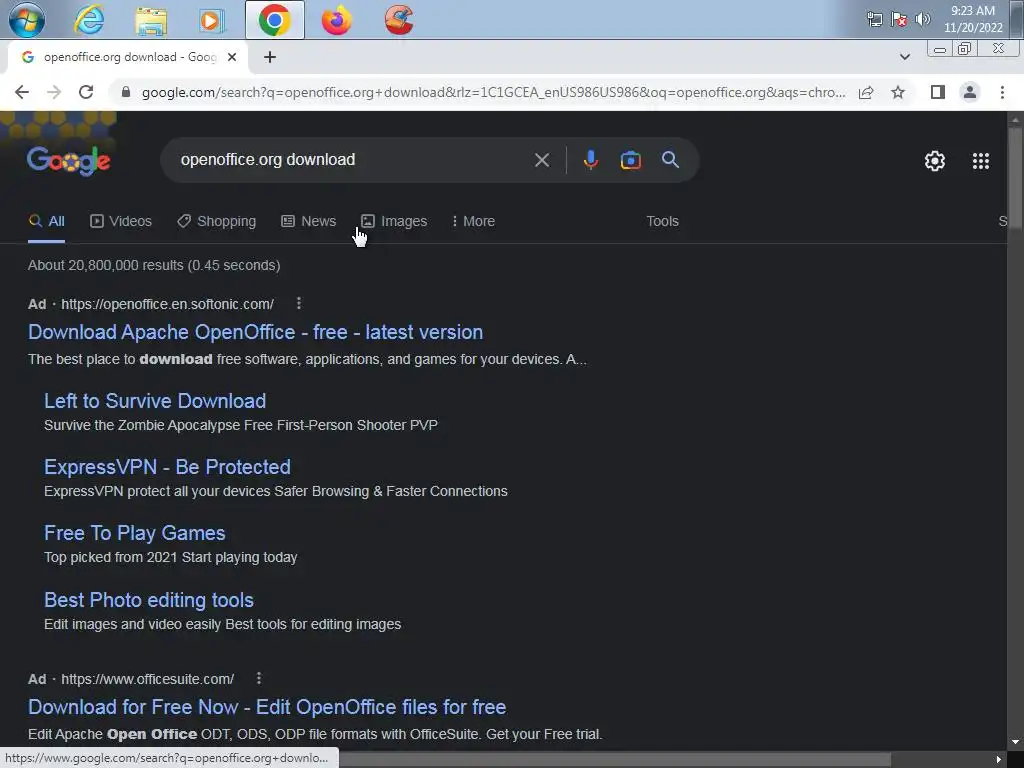The width and height of the screenshot is (1024, 768).
Task: Submit search with magnifier icon
Action: (x=670, y=160)
